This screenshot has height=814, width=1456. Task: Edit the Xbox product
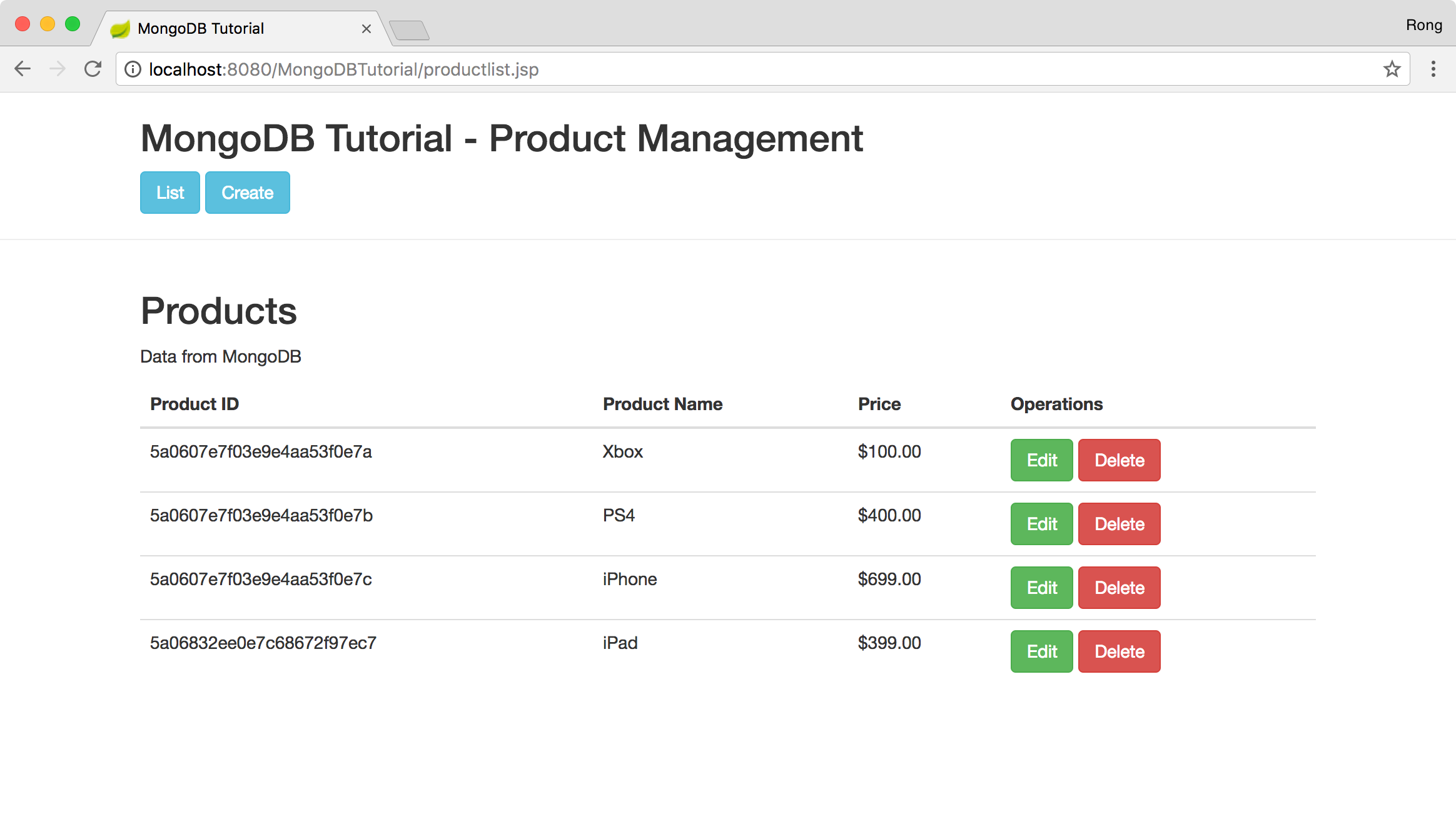click(1042, 460)
